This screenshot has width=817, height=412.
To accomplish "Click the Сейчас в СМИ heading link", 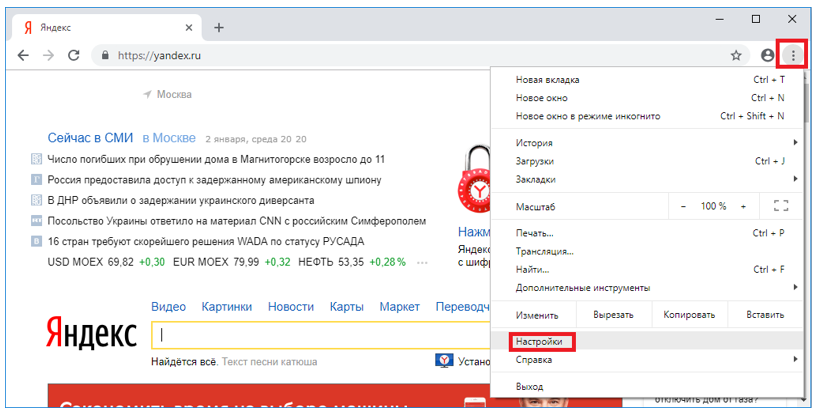I will 90,138.
